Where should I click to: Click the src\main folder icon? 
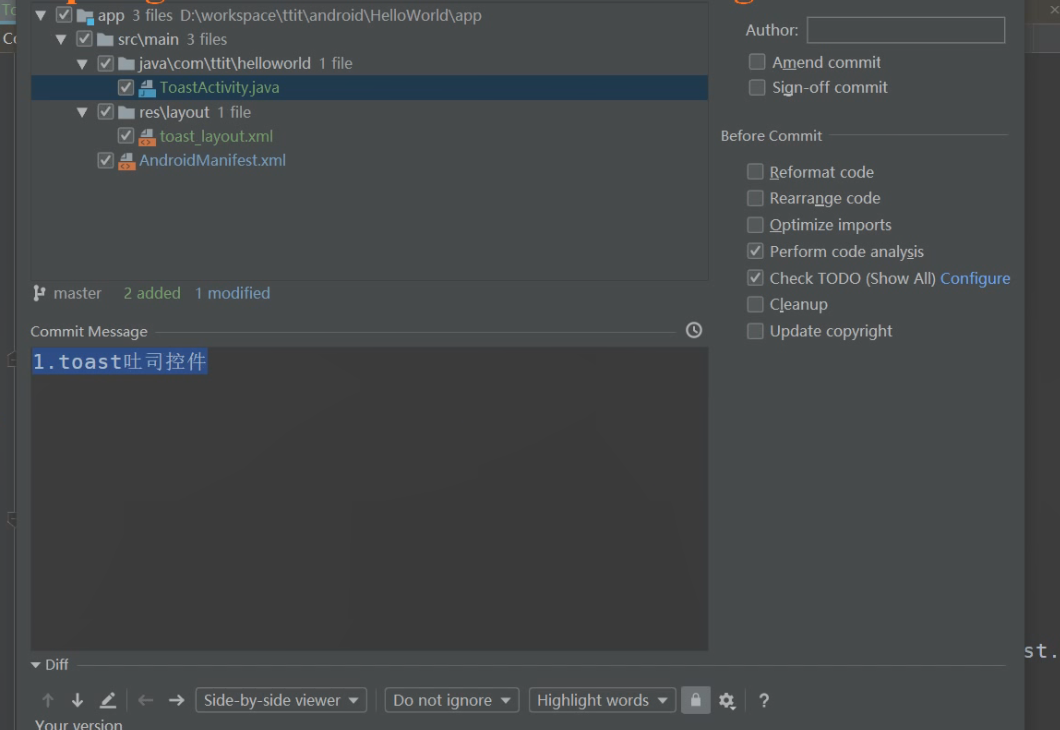105,40
